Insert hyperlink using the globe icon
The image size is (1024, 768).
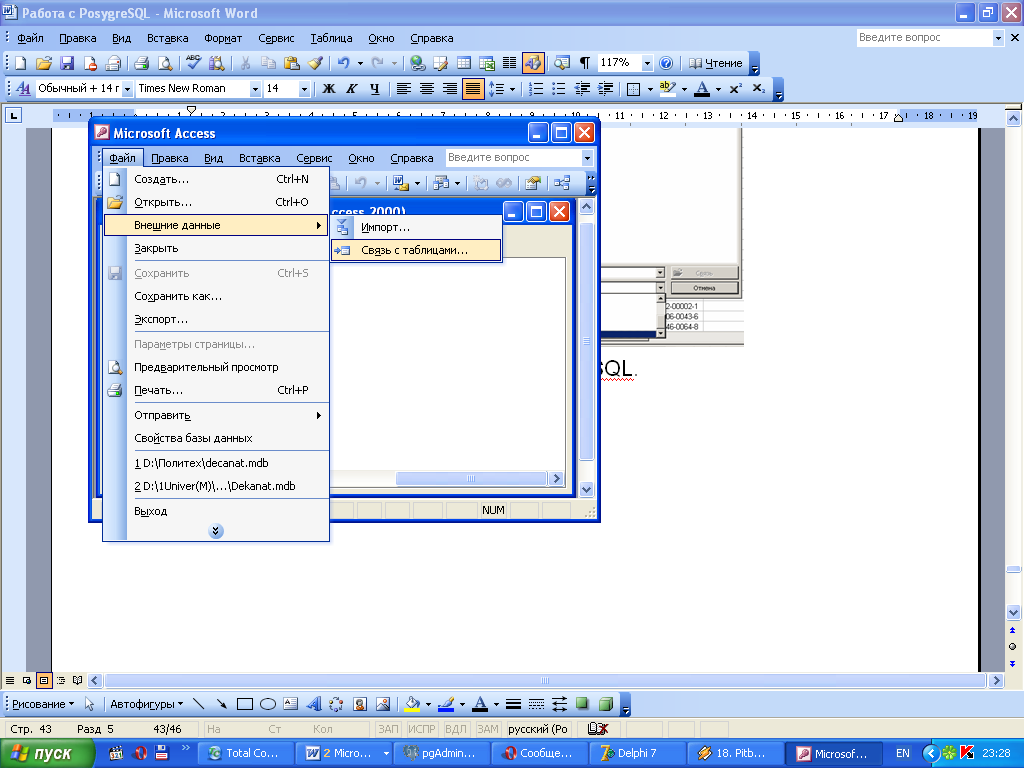pos(417,63)
